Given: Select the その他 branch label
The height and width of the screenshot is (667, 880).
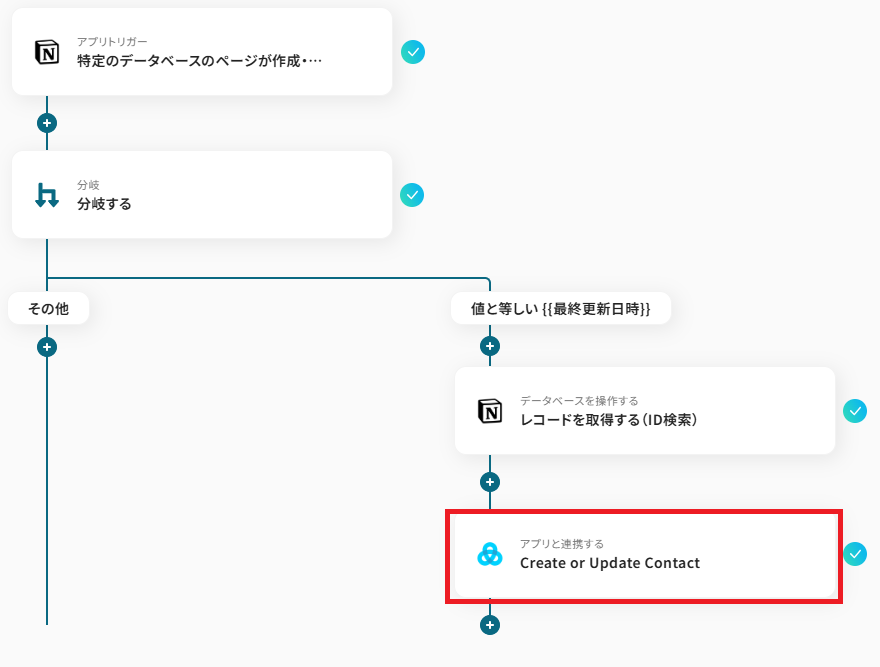Looking at the screenshot, I should (48, 309).
